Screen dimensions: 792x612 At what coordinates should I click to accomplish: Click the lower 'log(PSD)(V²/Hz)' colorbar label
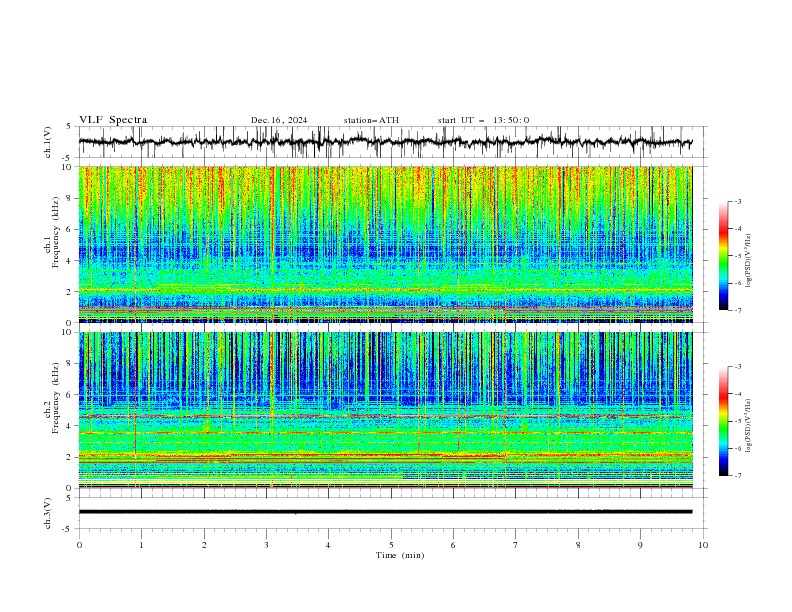749,426
